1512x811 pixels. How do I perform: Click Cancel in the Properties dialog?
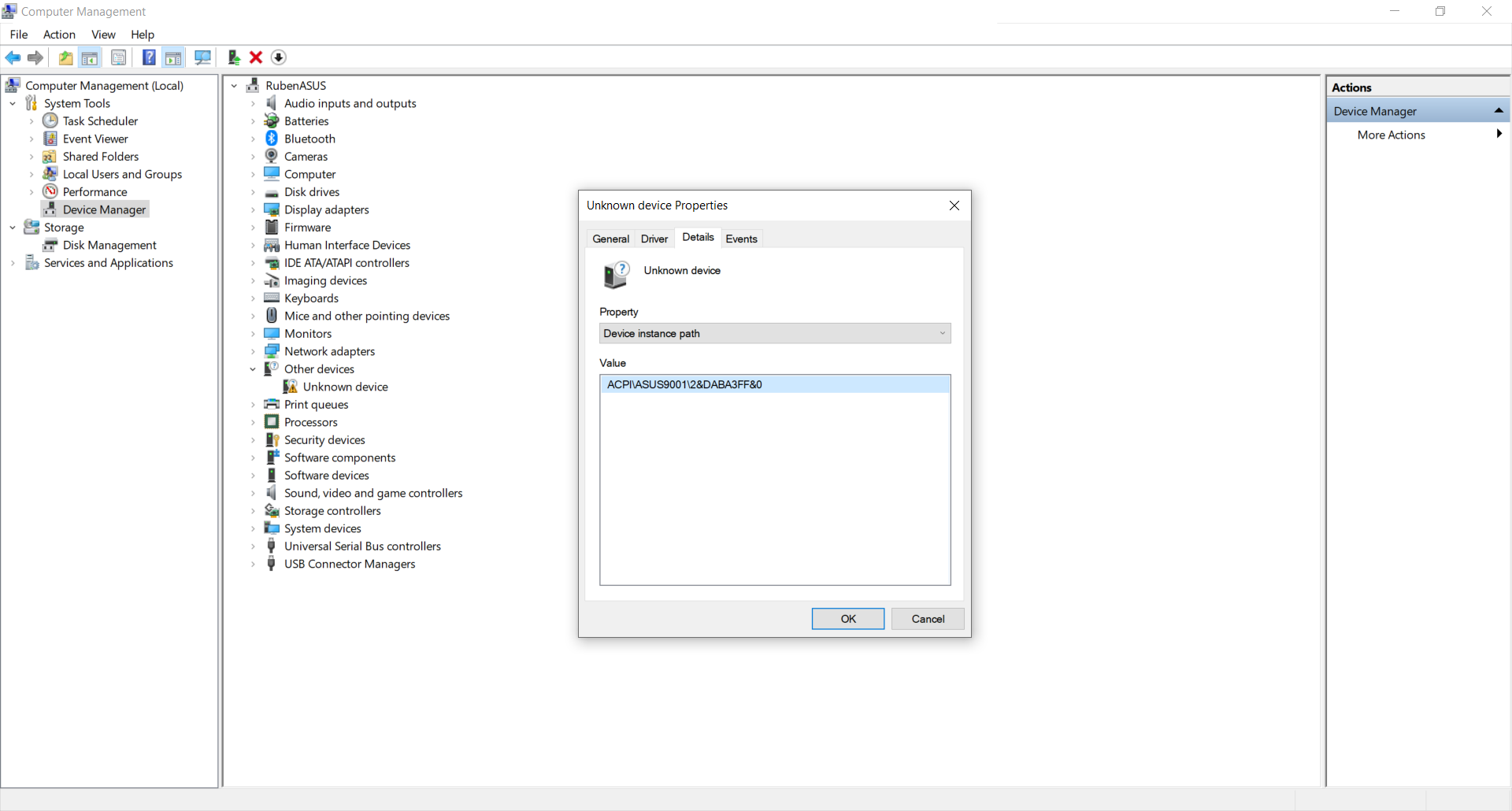point(927,619)
